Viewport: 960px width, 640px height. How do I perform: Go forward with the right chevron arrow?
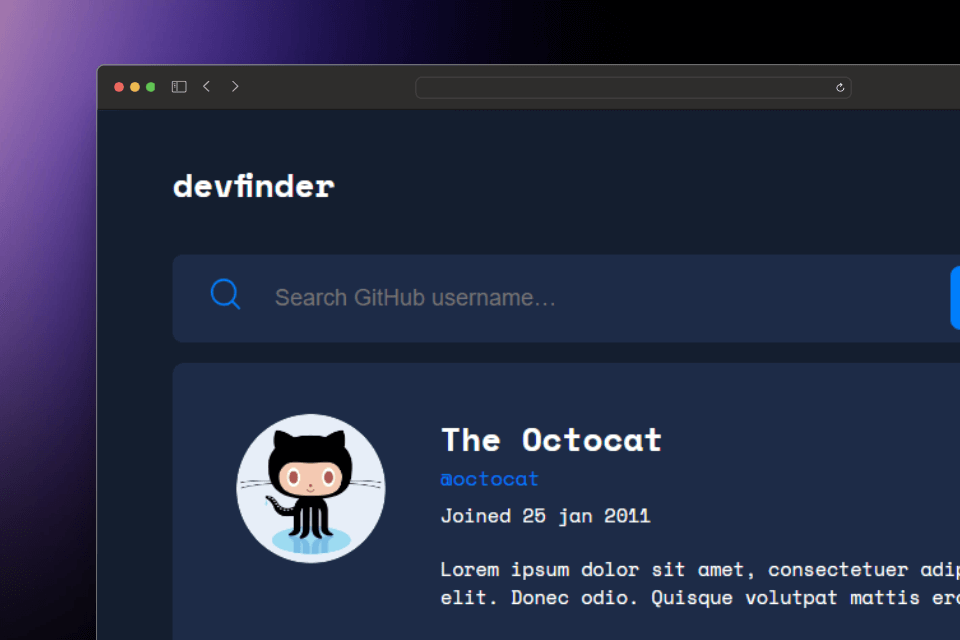tap(235, 87)
